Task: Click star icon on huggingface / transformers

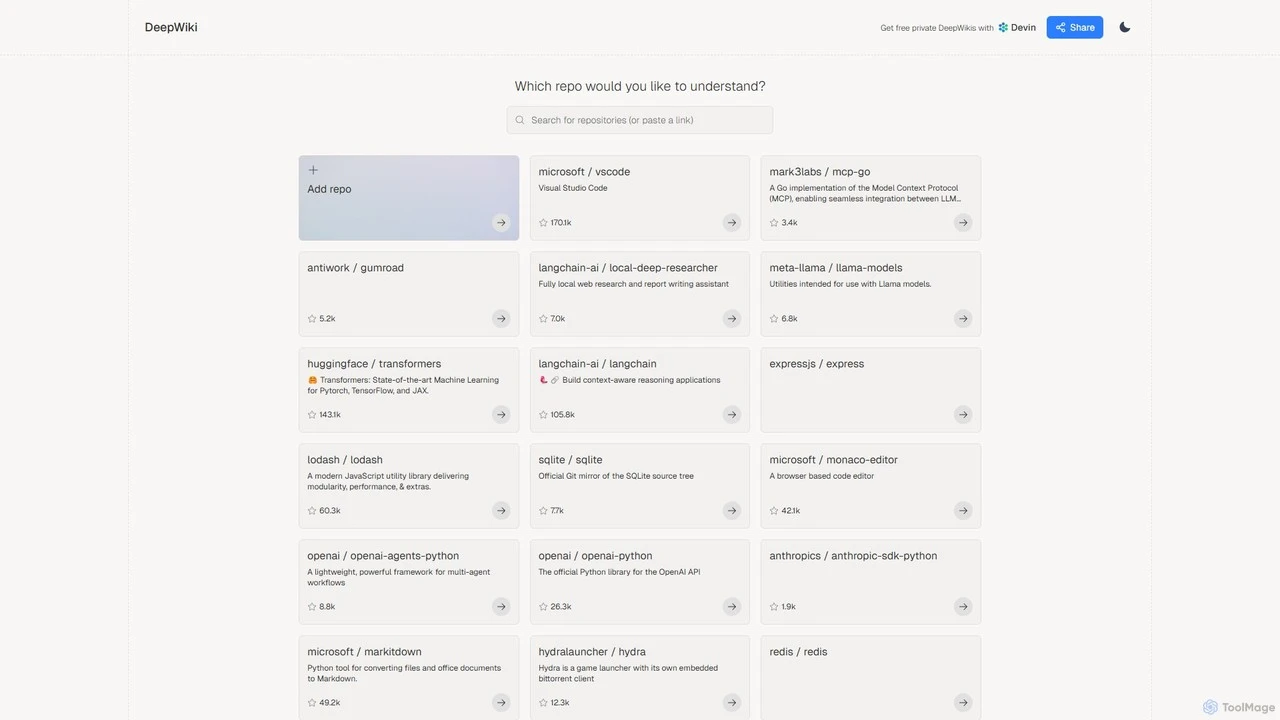Action: (x=312, y=414)
